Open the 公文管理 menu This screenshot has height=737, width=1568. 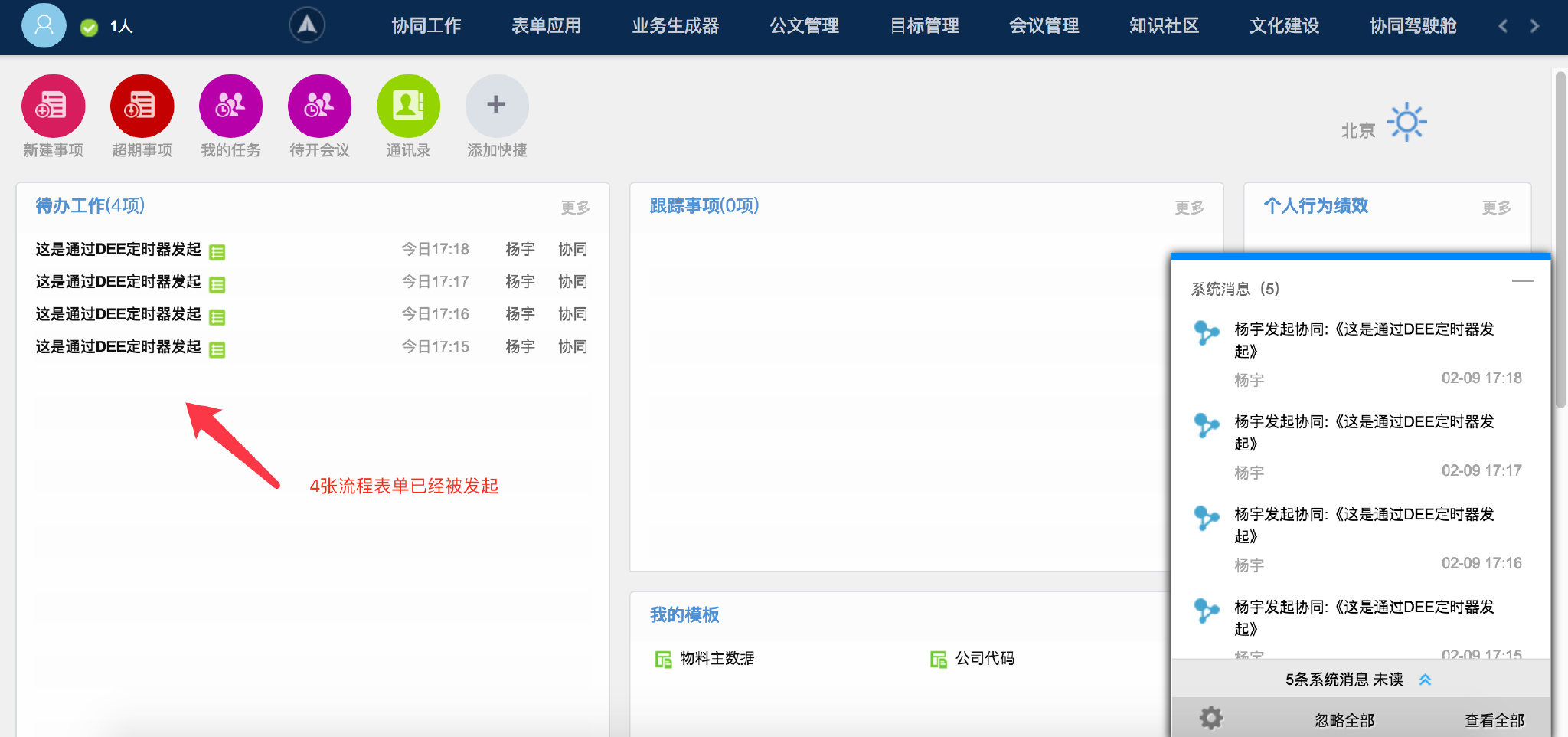coord(804,26)
